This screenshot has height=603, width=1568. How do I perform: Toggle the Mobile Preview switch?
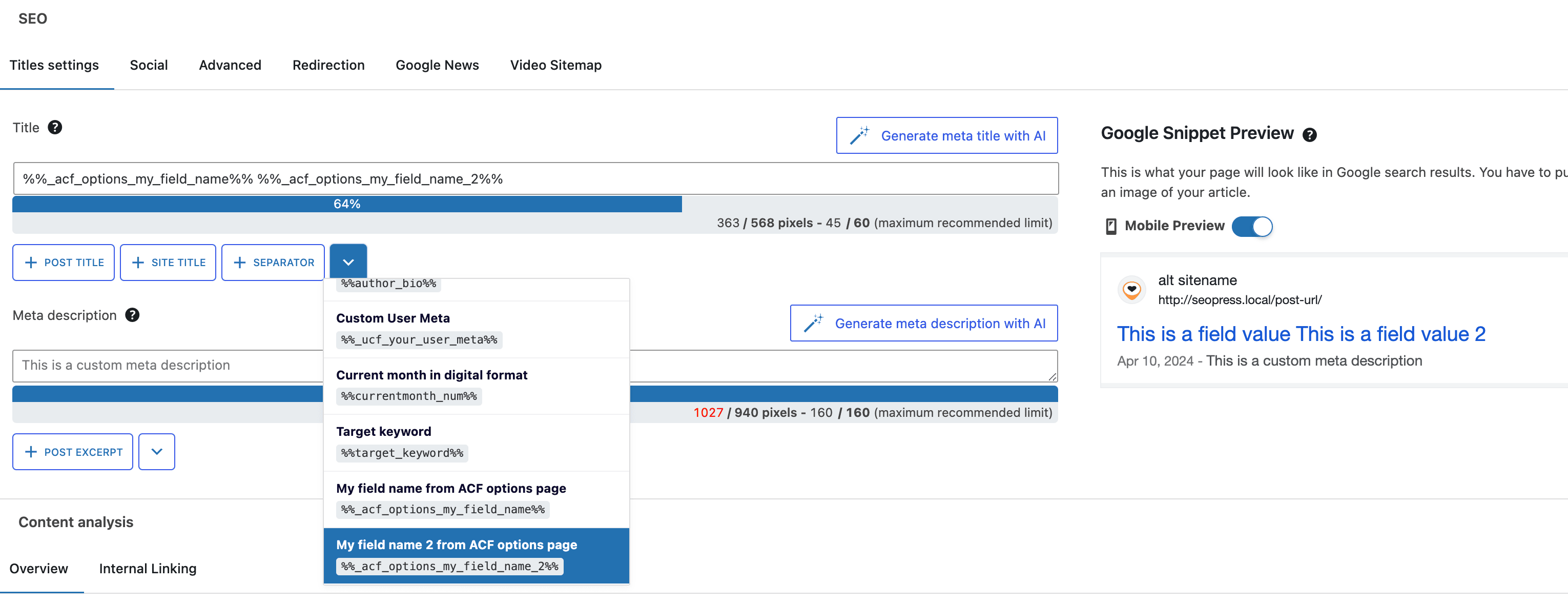click(1251, 226)
